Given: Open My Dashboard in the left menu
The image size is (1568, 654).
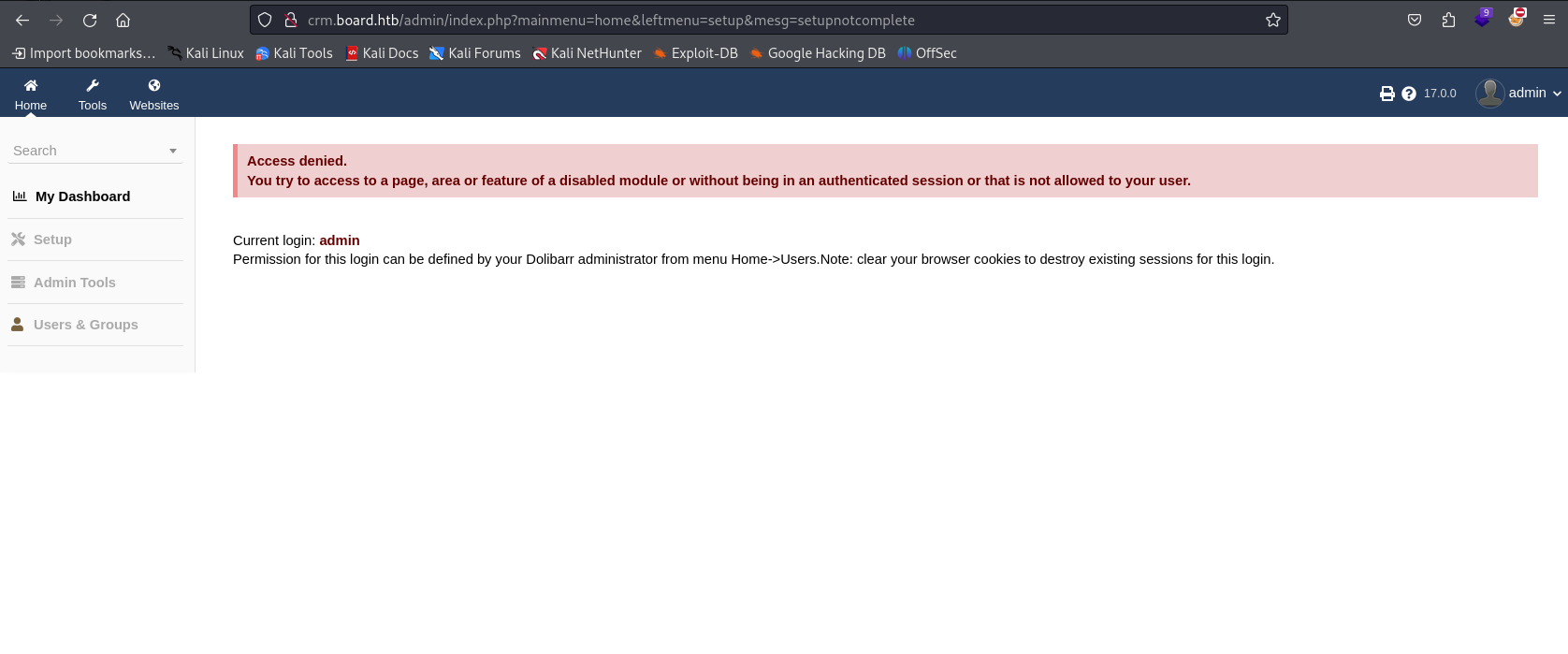Looking at the screenshot, I should point(82,196).
